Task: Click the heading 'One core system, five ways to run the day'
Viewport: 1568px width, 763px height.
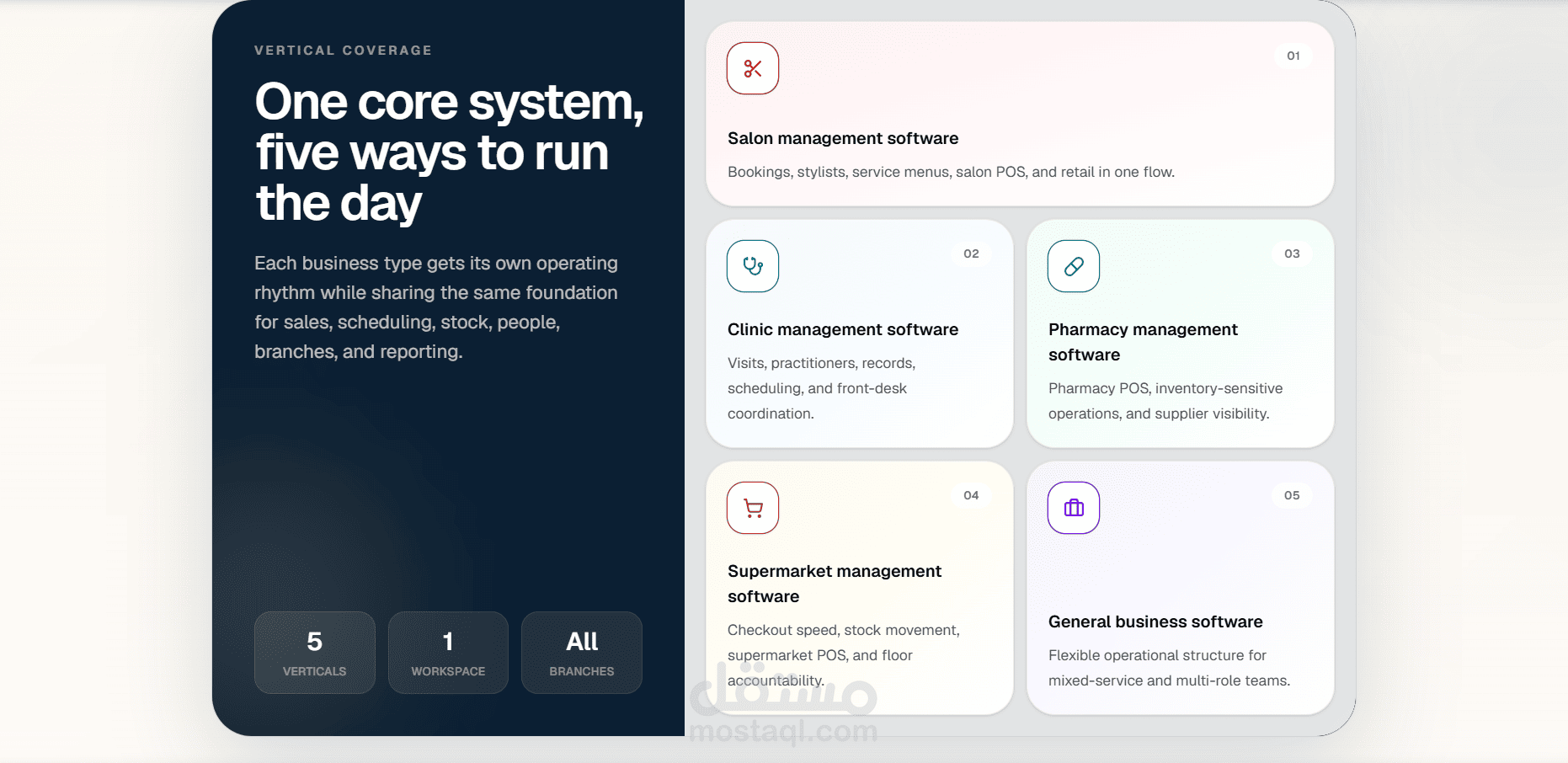Action: 449,152
